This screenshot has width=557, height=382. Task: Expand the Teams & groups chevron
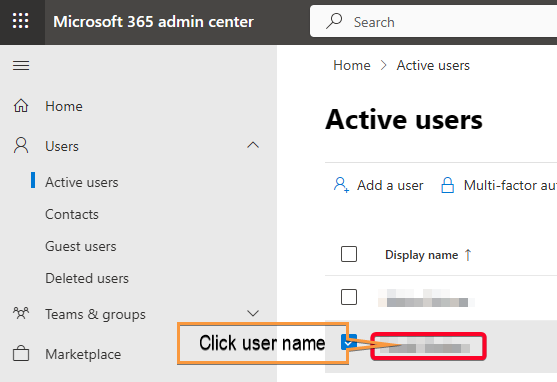point(253,313)
